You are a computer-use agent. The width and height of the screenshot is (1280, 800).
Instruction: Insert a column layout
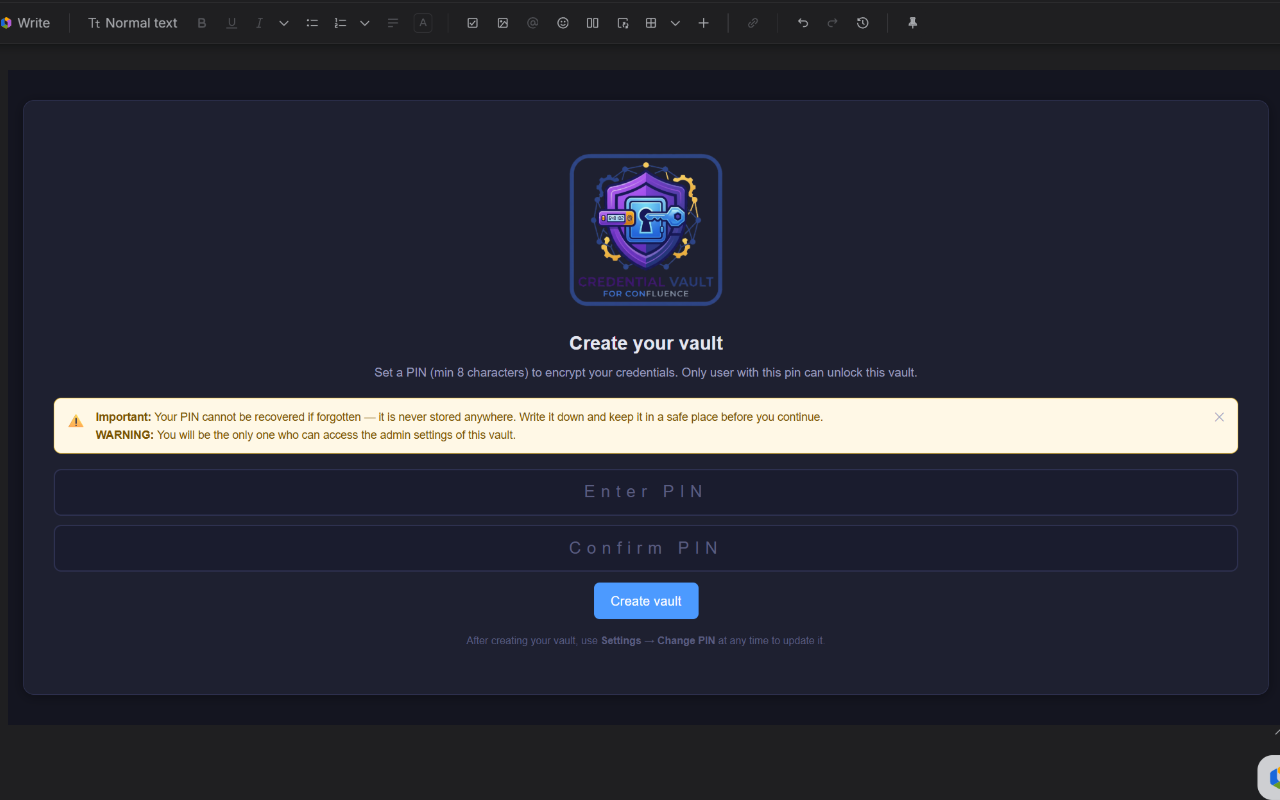tap(593, 23)
